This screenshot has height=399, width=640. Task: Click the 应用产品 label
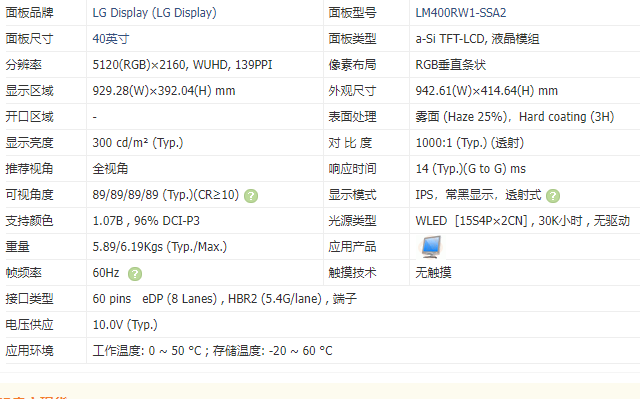click(352, 247)
